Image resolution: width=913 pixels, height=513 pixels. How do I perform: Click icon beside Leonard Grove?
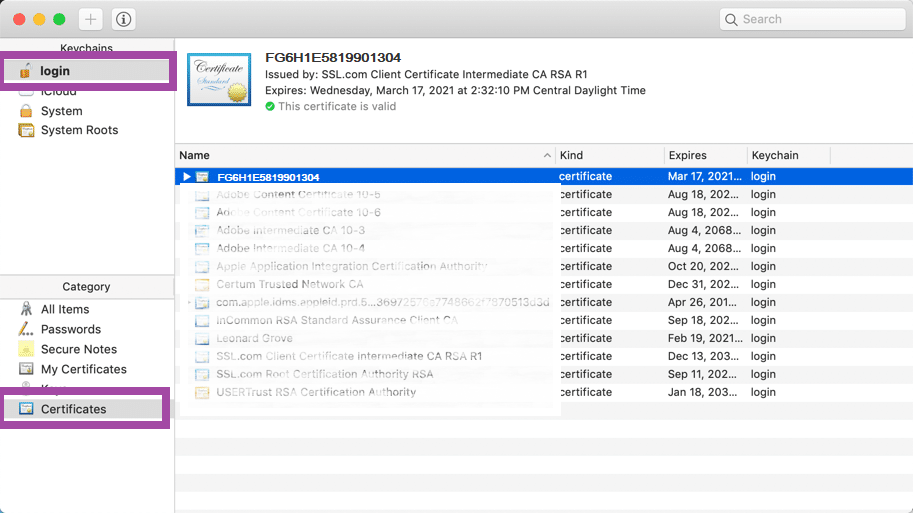click(x=202, y=339)
